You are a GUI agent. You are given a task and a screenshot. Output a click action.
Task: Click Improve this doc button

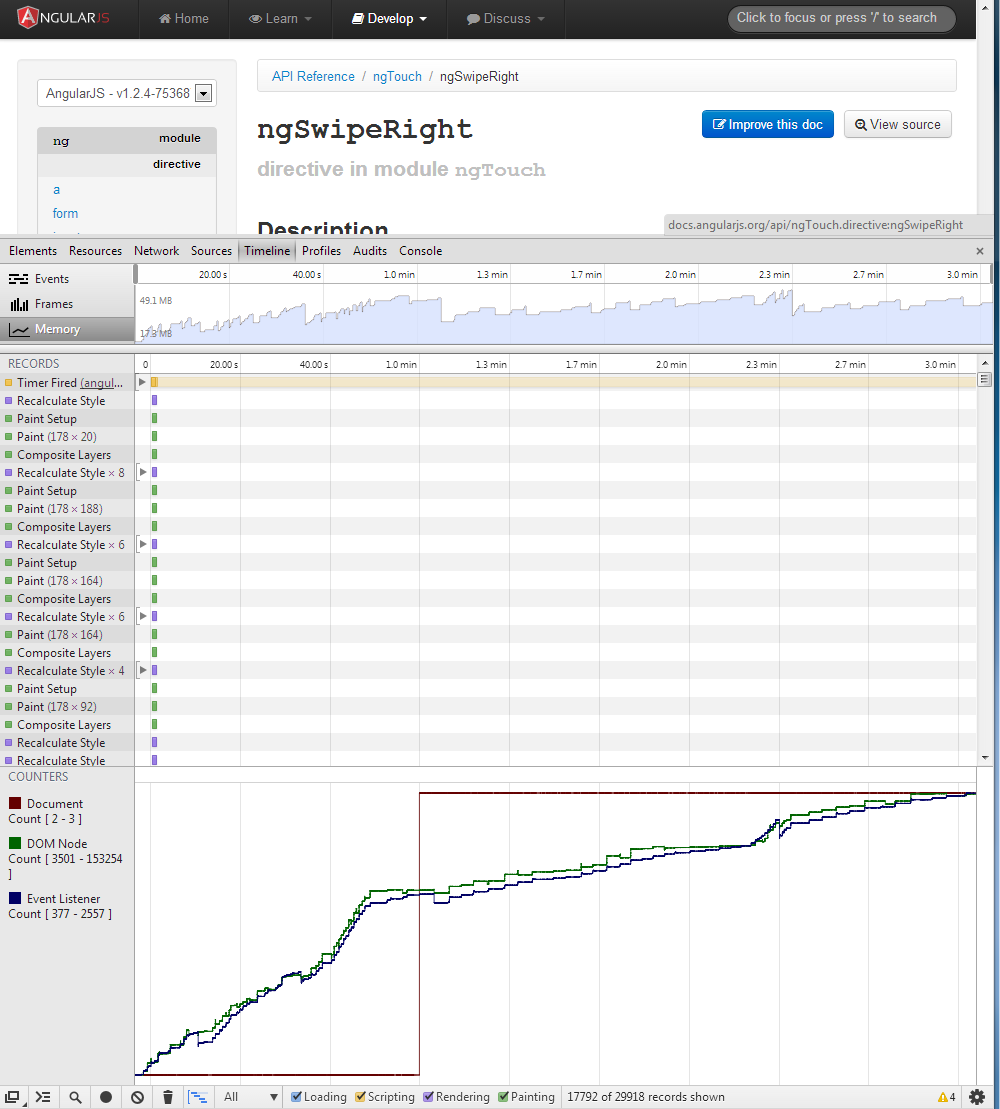click(x=767, y=124)
